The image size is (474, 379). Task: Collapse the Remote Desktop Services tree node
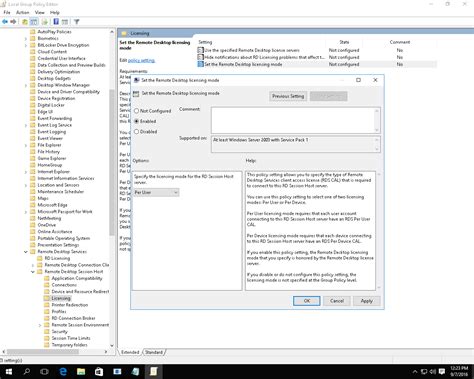click(26, 252)
